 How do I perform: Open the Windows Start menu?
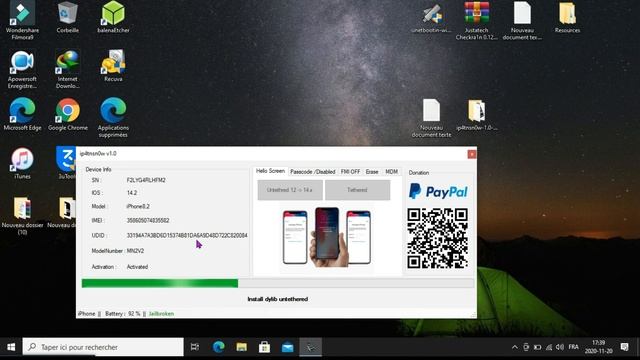point(11,347)
